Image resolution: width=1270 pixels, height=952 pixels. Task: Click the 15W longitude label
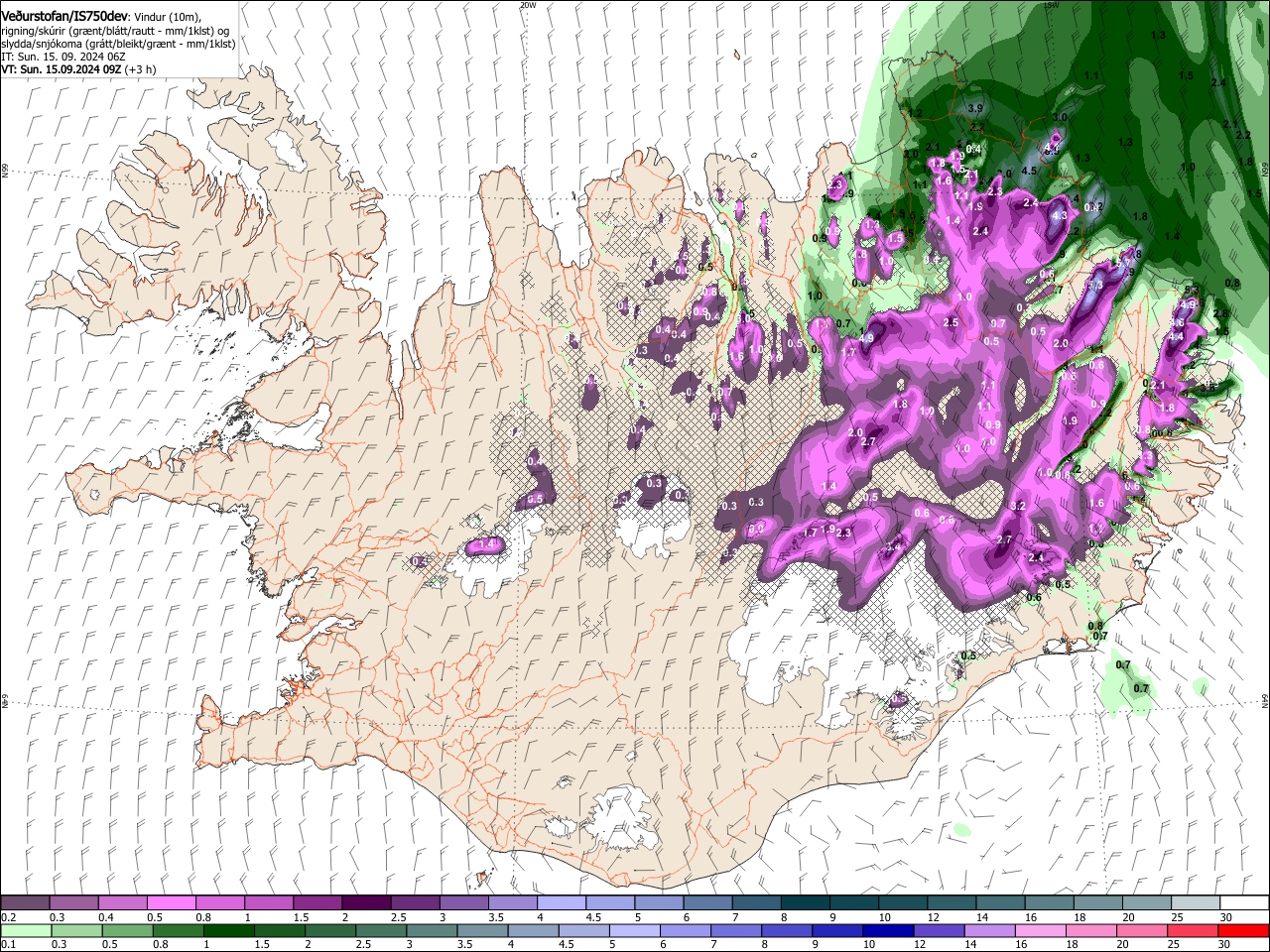click(x=1052, y=5)
